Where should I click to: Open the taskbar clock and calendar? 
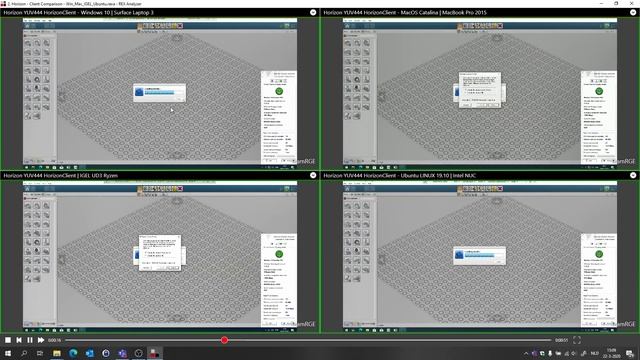[x=611, y=353]
